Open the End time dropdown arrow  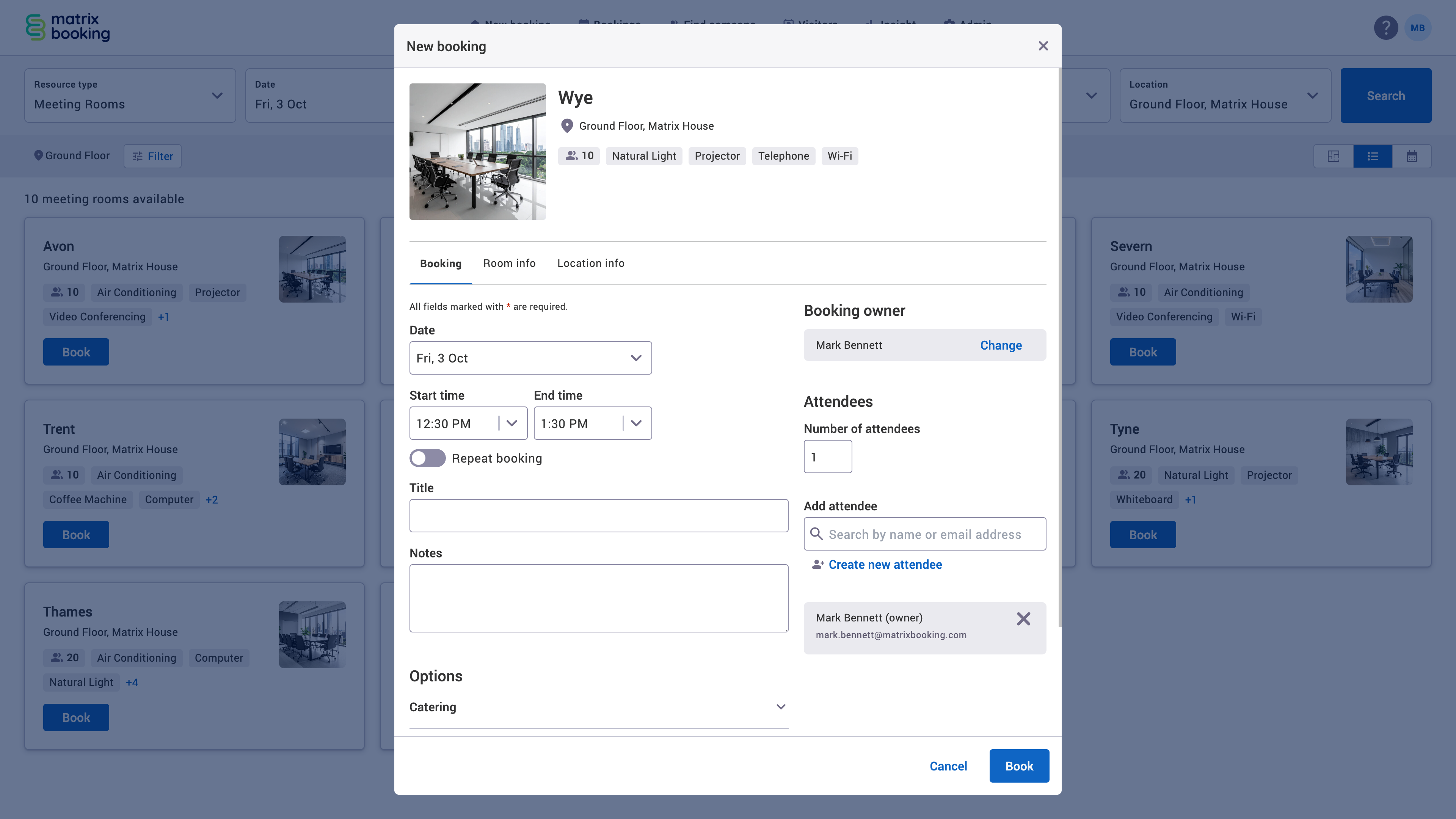coord(637,424)
